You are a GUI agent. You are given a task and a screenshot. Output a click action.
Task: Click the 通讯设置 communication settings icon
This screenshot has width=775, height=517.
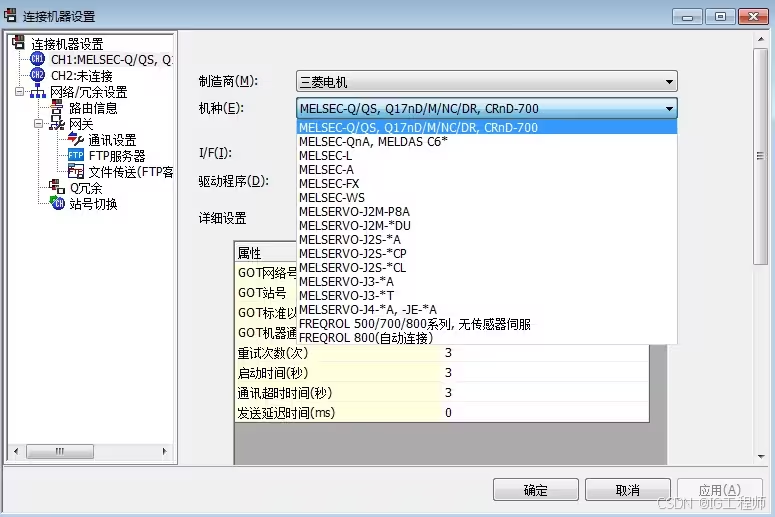pyautogui.click(x=76, y=139)
